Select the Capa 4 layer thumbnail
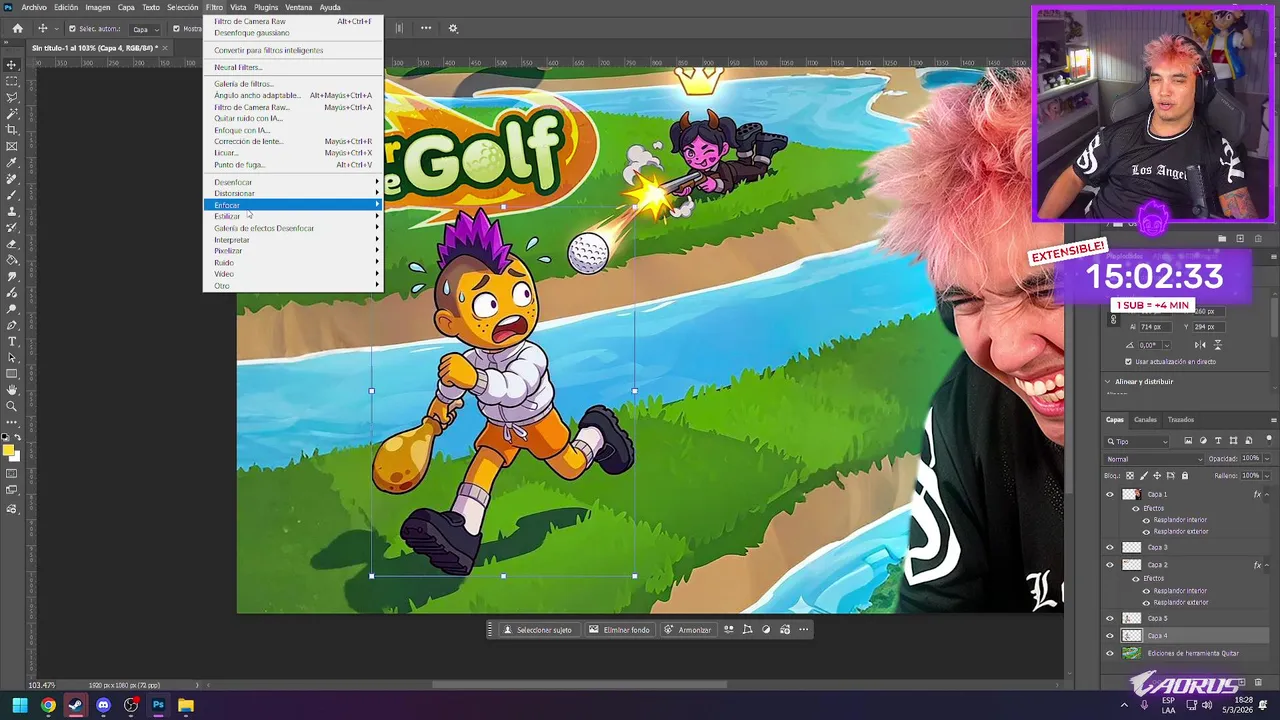 coord(1131,636)
